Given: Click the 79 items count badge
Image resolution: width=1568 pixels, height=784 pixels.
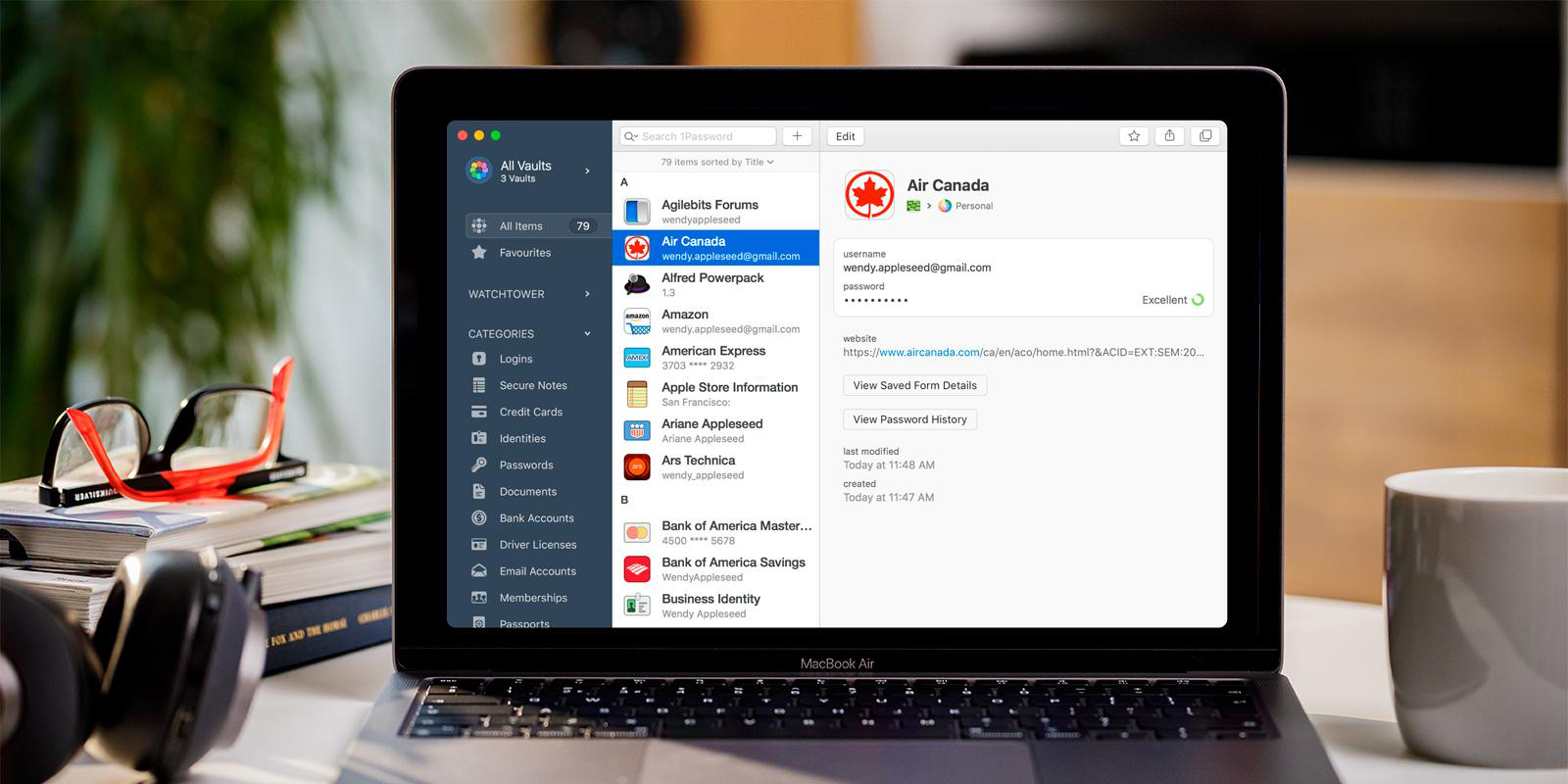Looking at the screenshot, I should tap(583, 225).
